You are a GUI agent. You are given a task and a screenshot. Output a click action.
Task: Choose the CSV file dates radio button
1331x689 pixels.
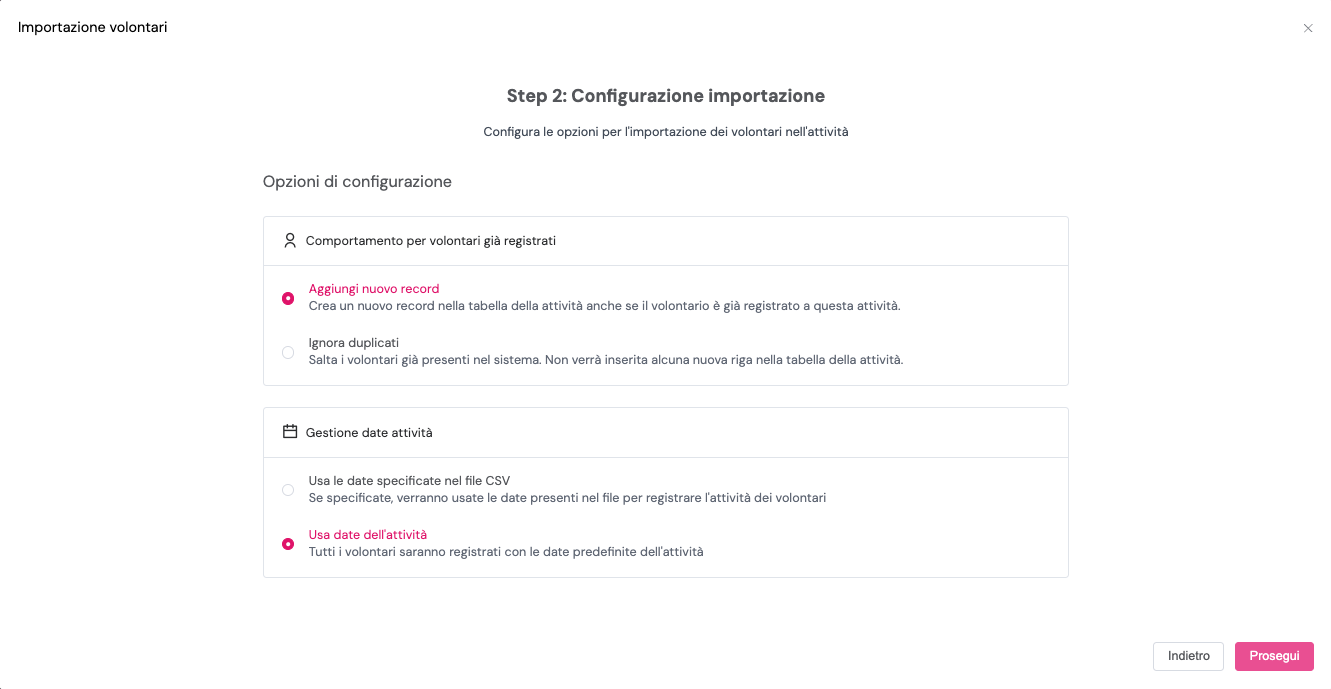tap(288, 490)
